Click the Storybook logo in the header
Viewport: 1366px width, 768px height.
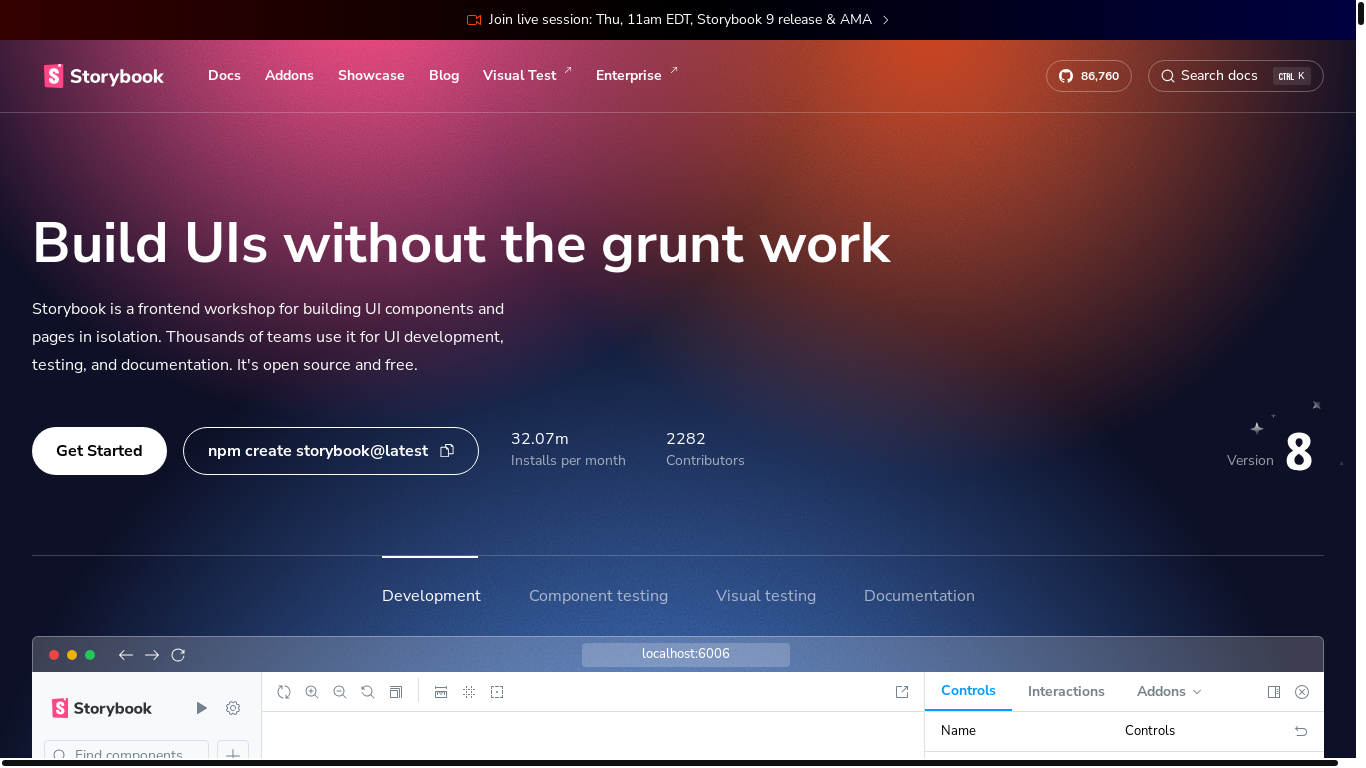[x=104, y=76]
